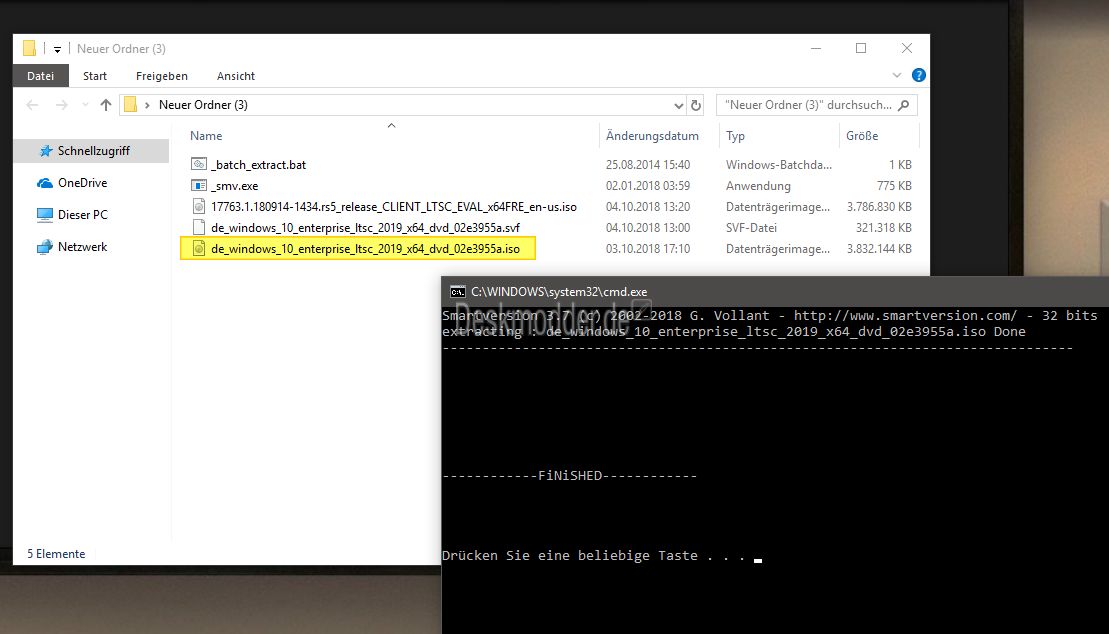Minimize the Explorer window

click(815, 48)
